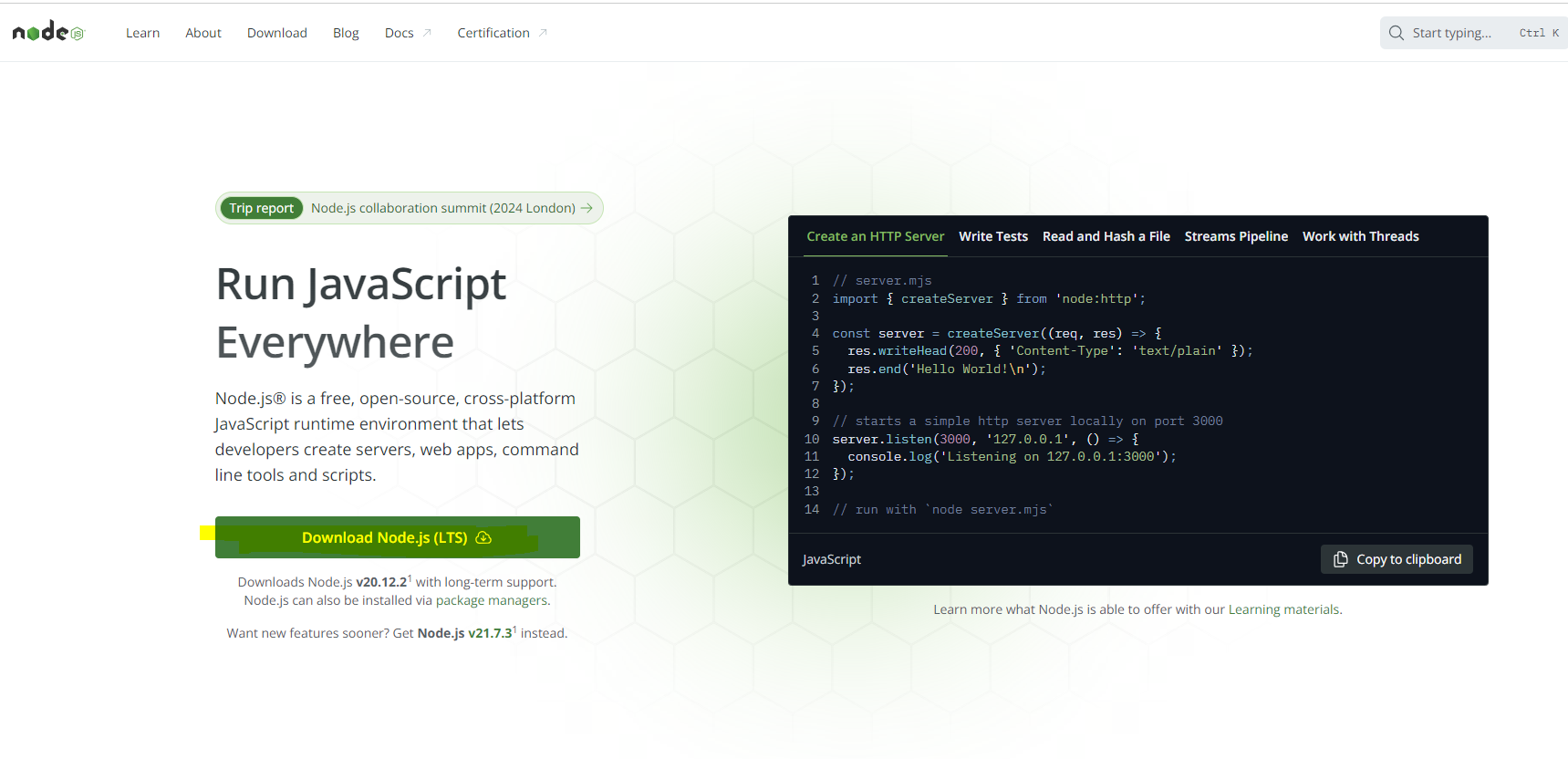The width and height of the screenshot is (1568, 759).
Task: Click the external link arrow beside Docs
Action: click(x=427, y=33)
